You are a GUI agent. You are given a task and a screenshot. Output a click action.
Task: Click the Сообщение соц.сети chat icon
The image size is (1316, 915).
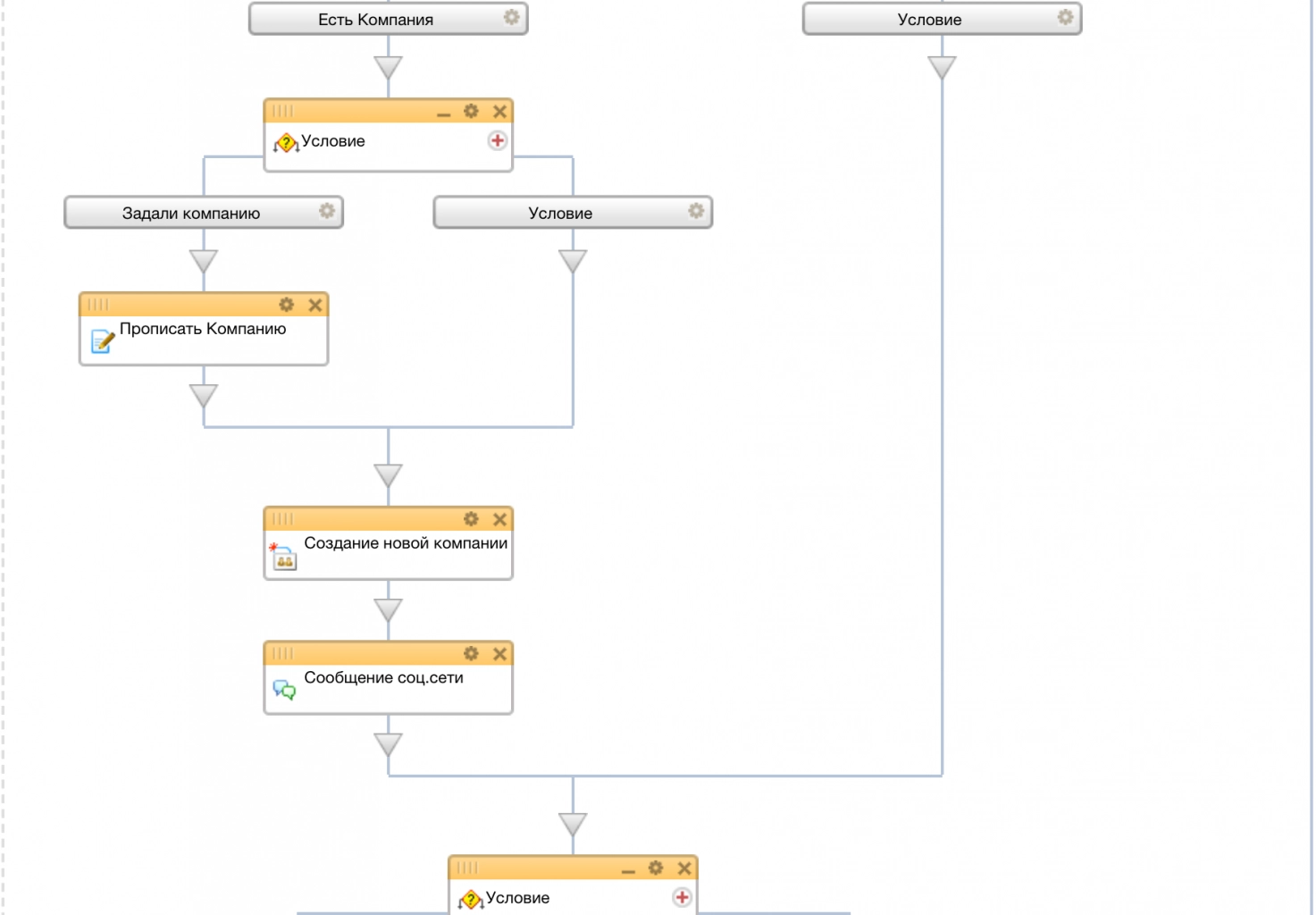(284, 689)
